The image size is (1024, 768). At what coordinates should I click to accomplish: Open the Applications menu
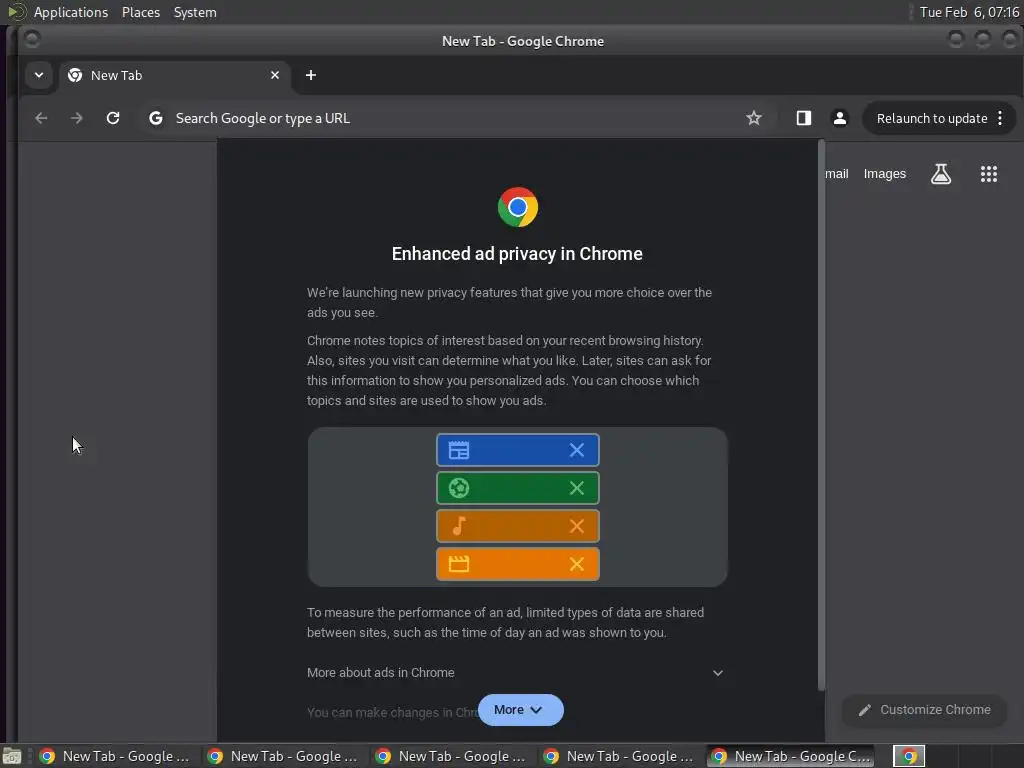point(71,12)
